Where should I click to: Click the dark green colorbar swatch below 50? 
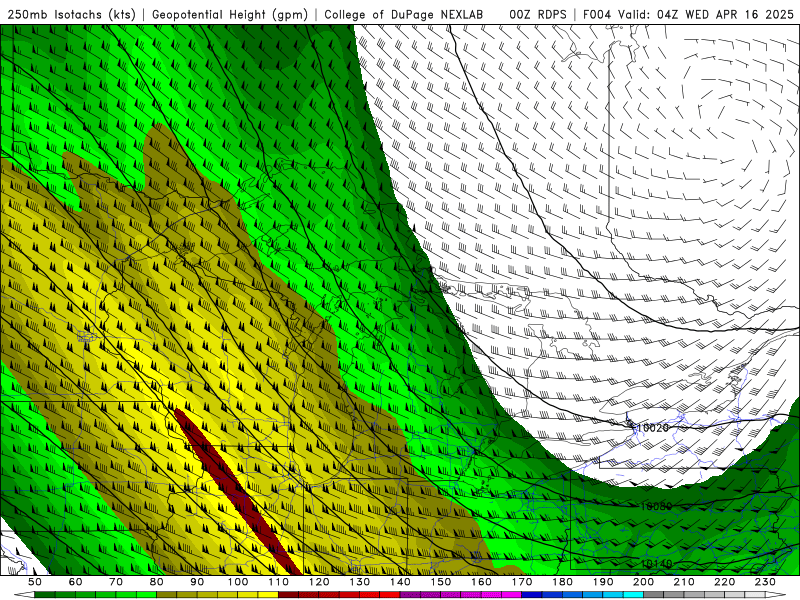click(x=45, y=595)
